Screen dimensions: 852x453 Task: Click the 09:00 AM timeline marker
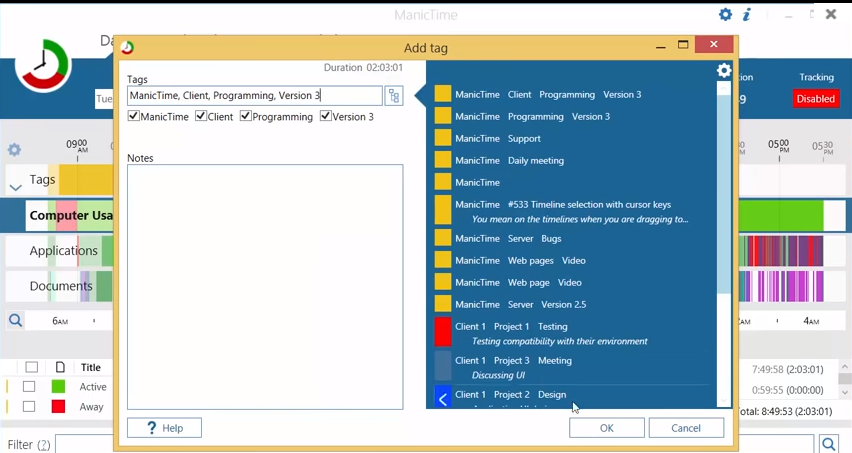coord(77,146)
